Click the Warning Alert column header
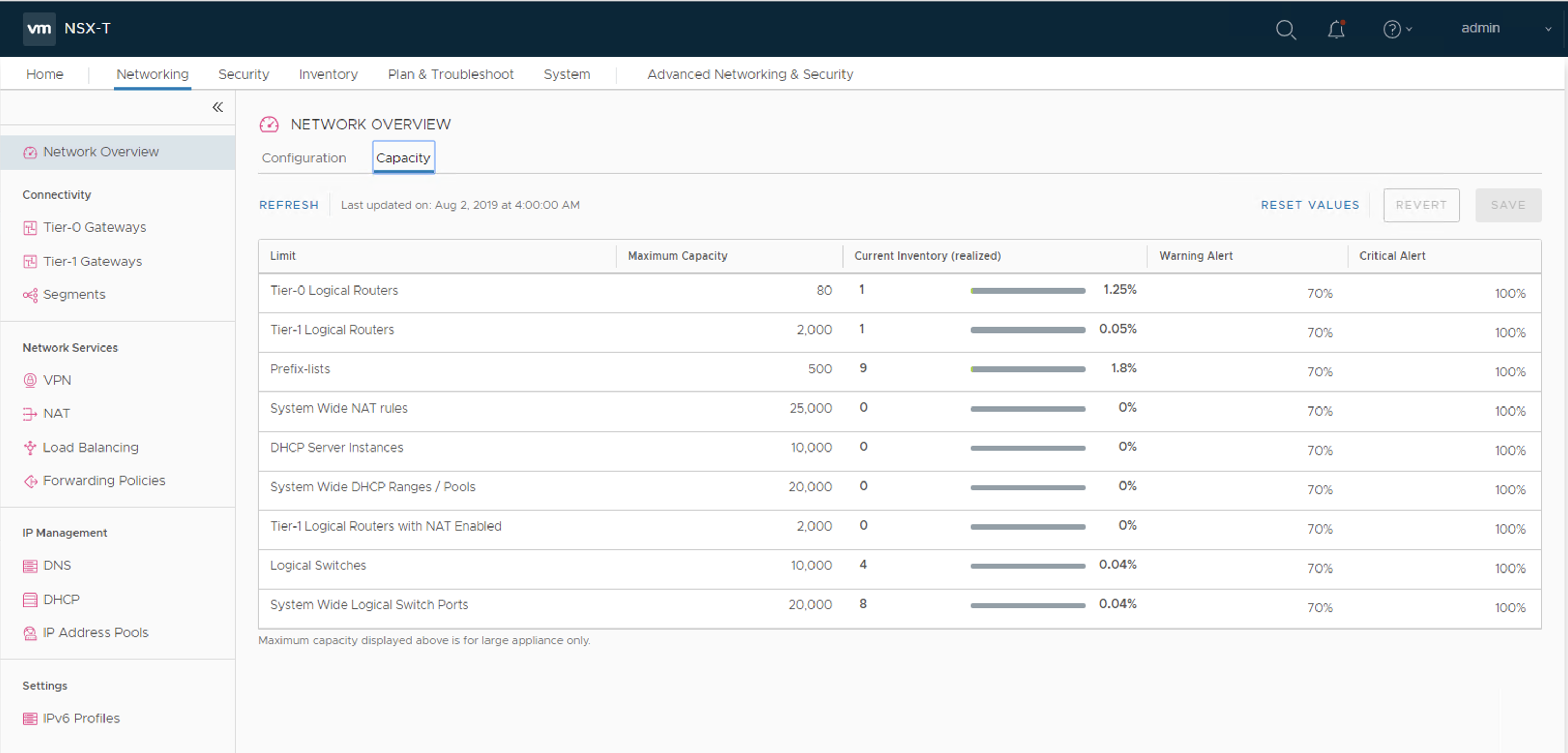 point(1195,256)
